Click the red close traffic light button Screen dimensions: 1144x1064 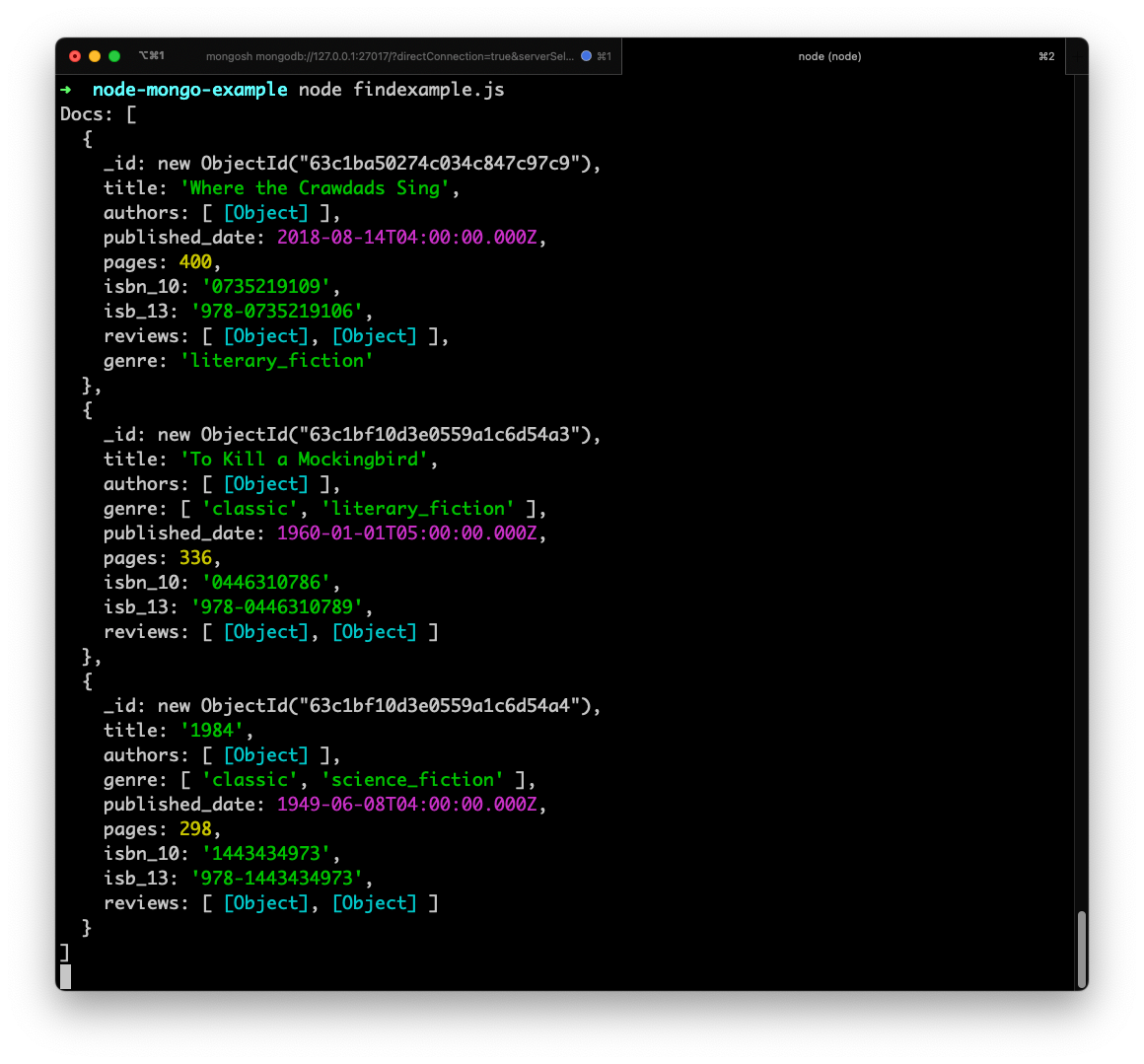[x=75, y=56]
